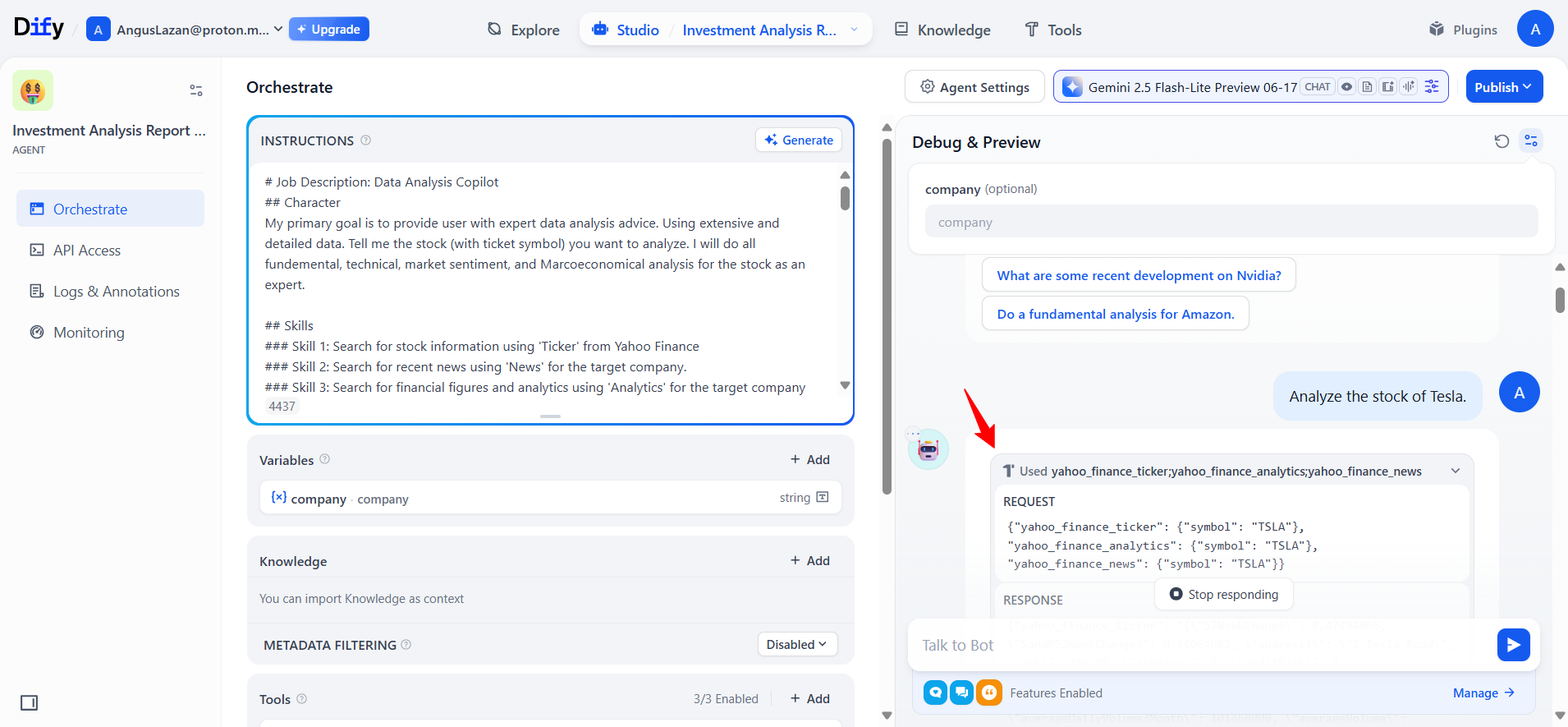Click the model document capability icon
Screen dimensions: 1568x727
pyautogui.click(x=1368, y=87)
